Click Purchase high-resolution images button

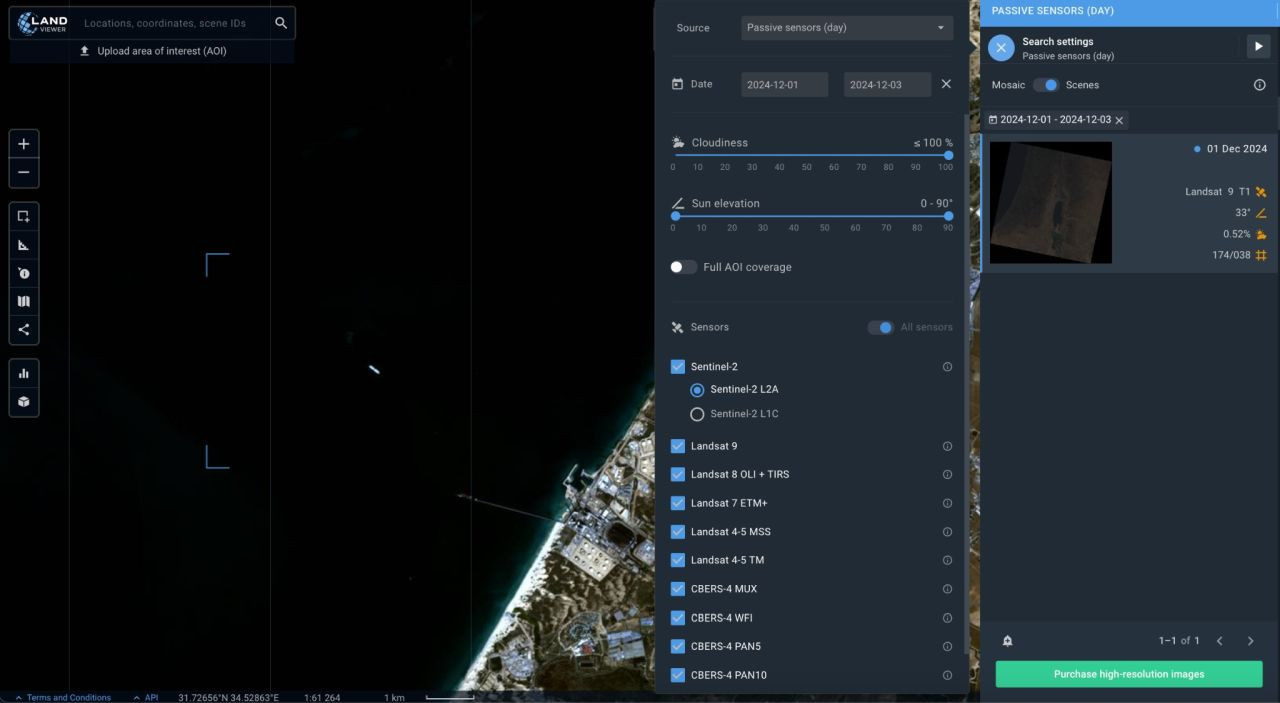[x=1129, y=674]
